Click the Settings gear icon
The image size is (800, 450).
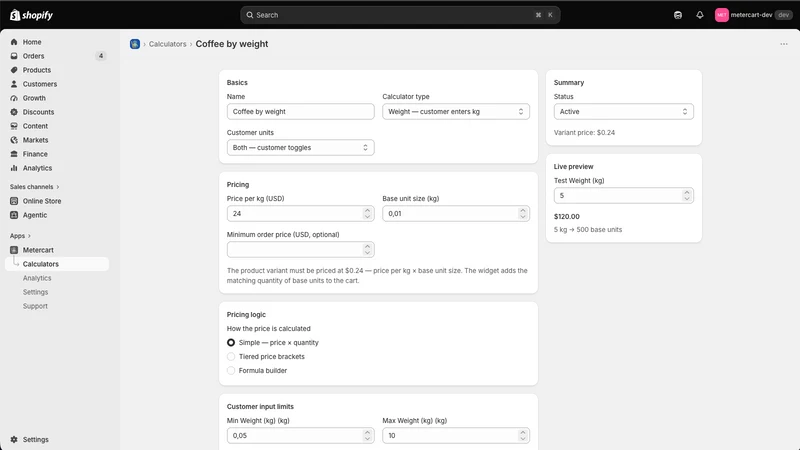[14, 439]
